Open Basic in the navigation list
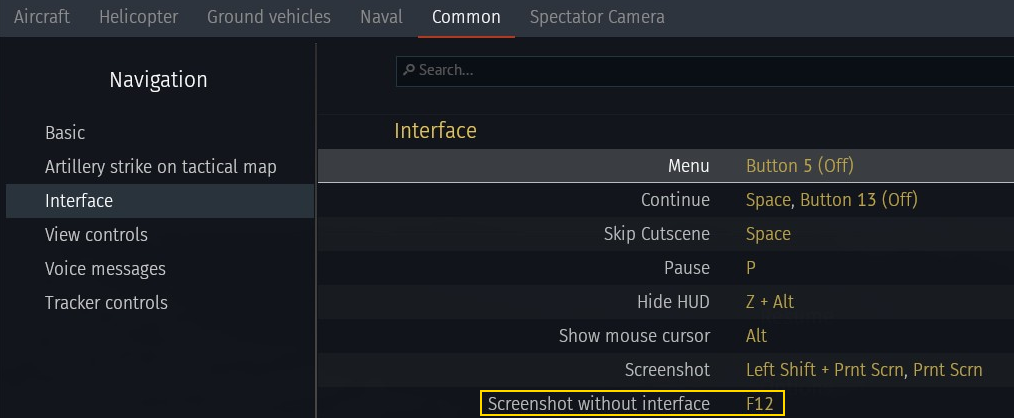The image size is (1014, 418). click(65, 133)
